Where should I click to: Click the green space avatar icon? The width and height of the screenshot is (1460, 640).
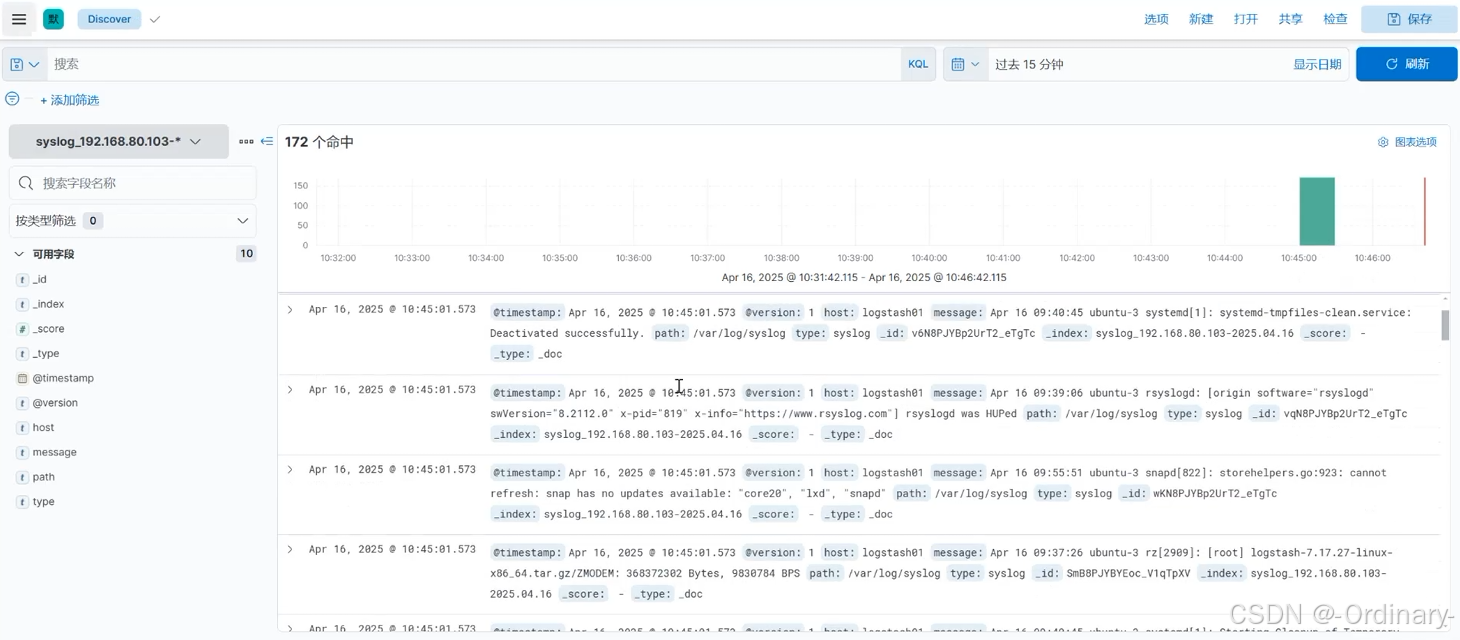coord(53,19)
